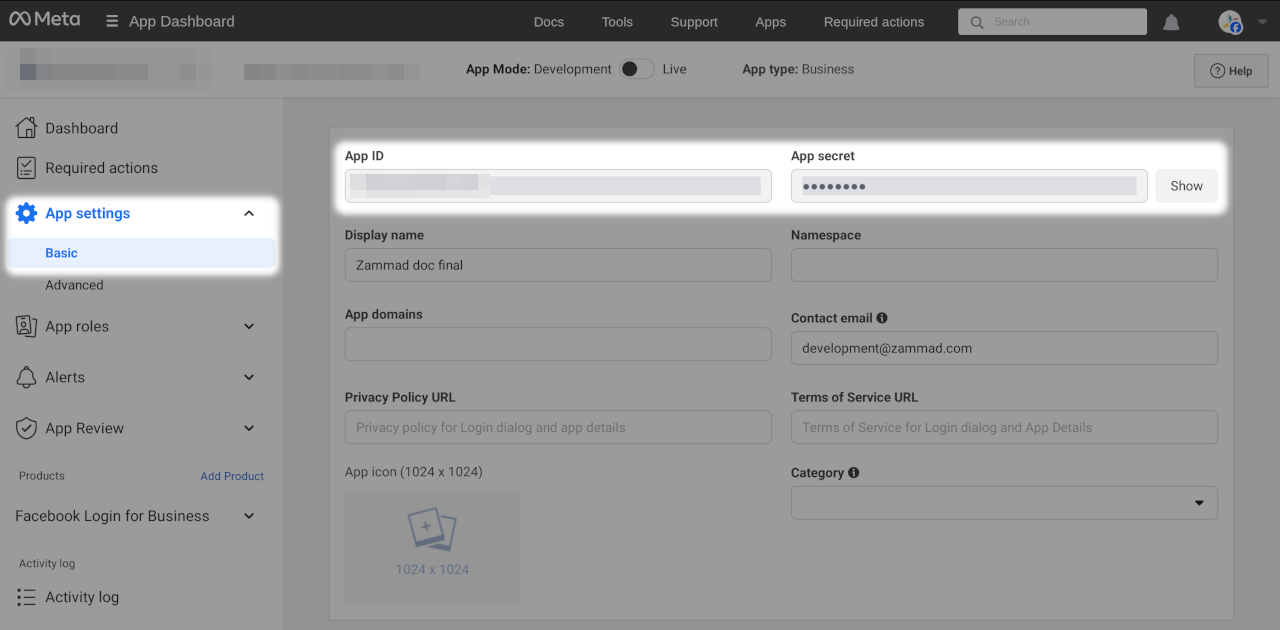Click the notifications bell icon
This screenshot has width=1280, height=630.
coord(1171,22)
